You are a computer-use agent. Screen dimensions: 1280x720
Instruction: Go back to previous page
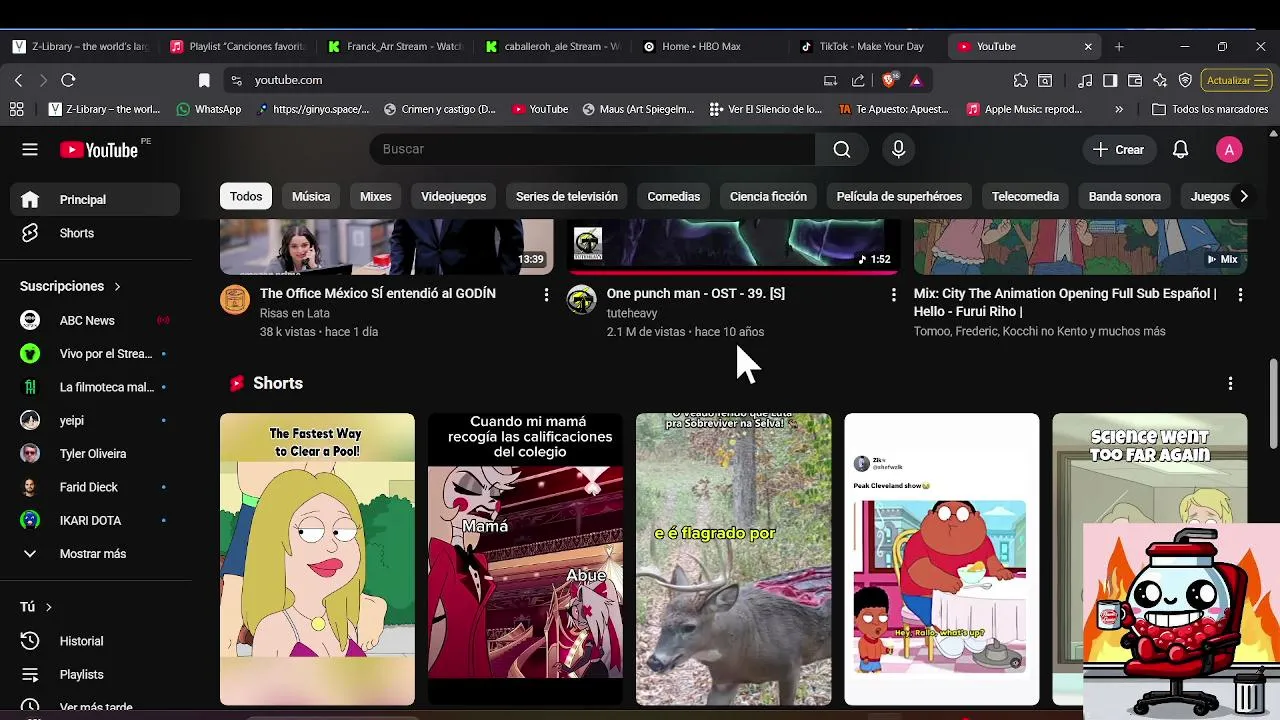18,80
